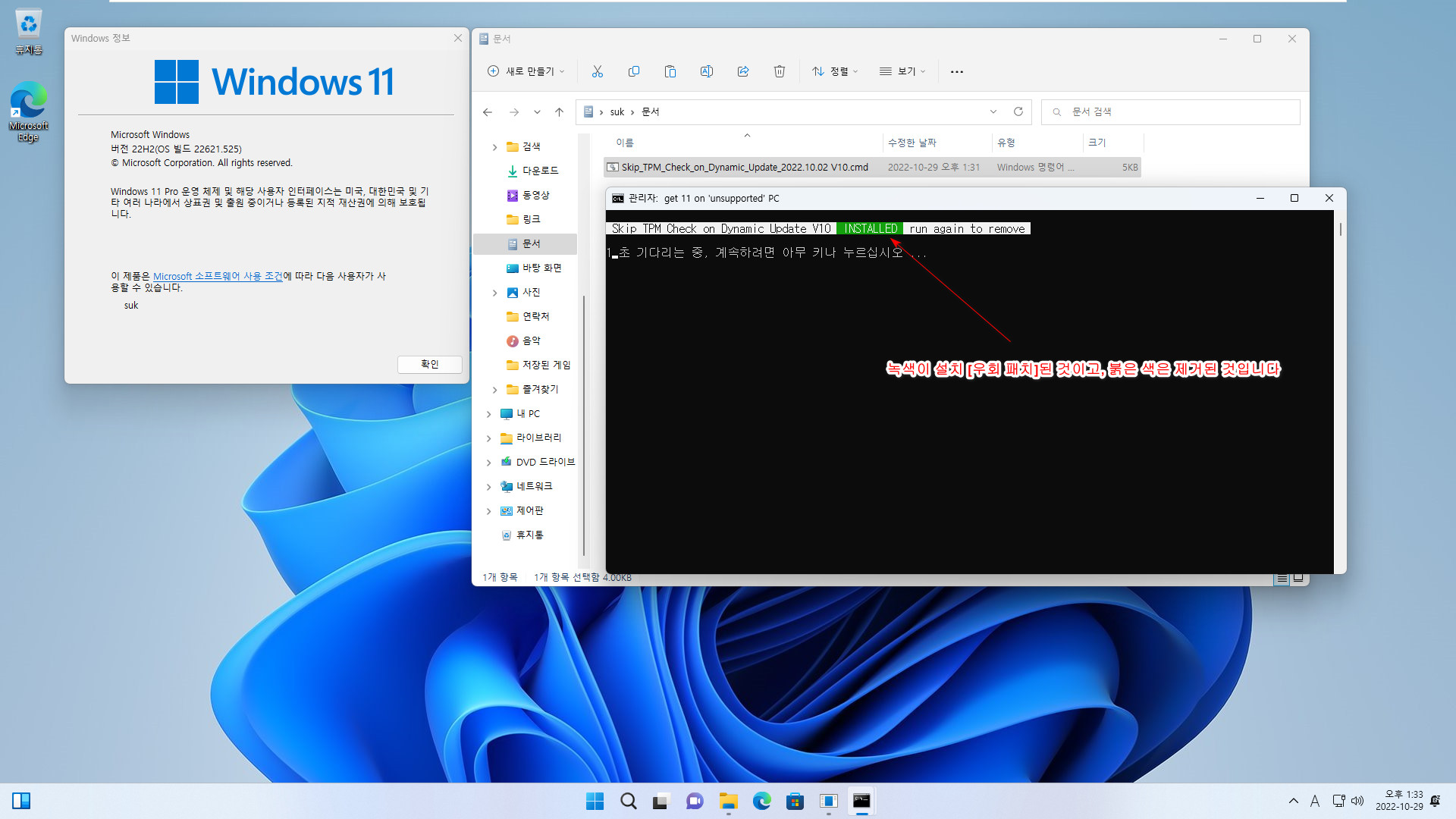1456x819 pixels.
Task: Select 음악 in the navigation pane
Action: point(523,340)
